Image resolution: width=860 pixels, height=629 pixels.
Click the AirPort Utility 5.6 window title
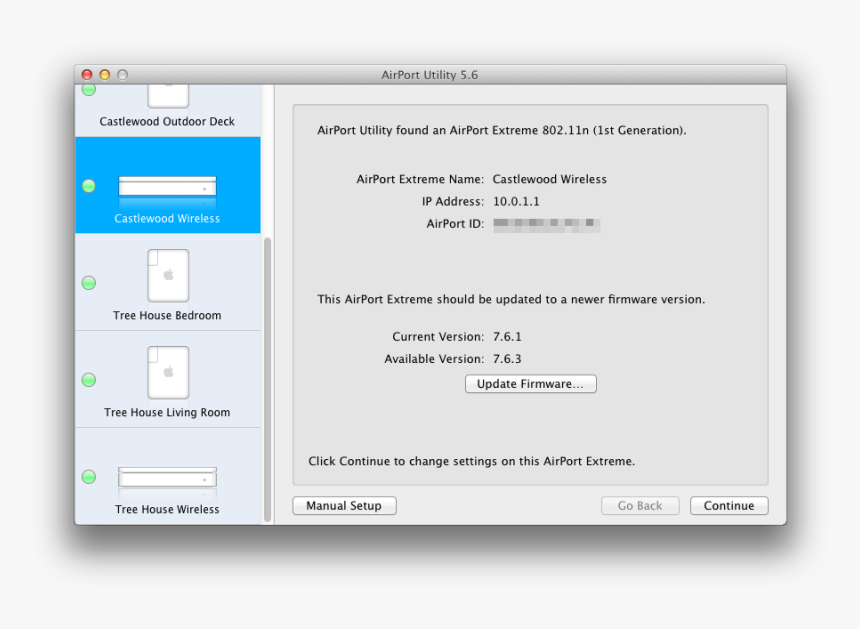pyautogui.click(x=429, y=75)
